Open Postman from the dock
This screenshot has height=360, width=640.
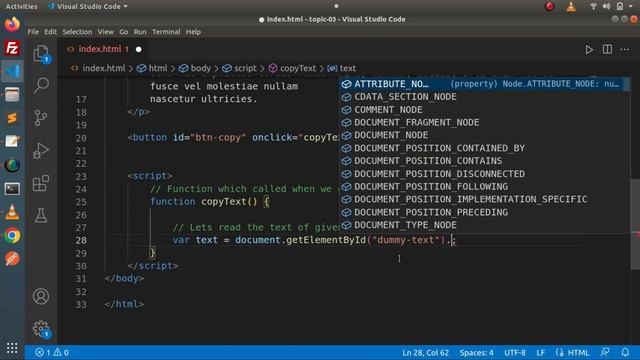pyautogui.click(x=12, y=259)
